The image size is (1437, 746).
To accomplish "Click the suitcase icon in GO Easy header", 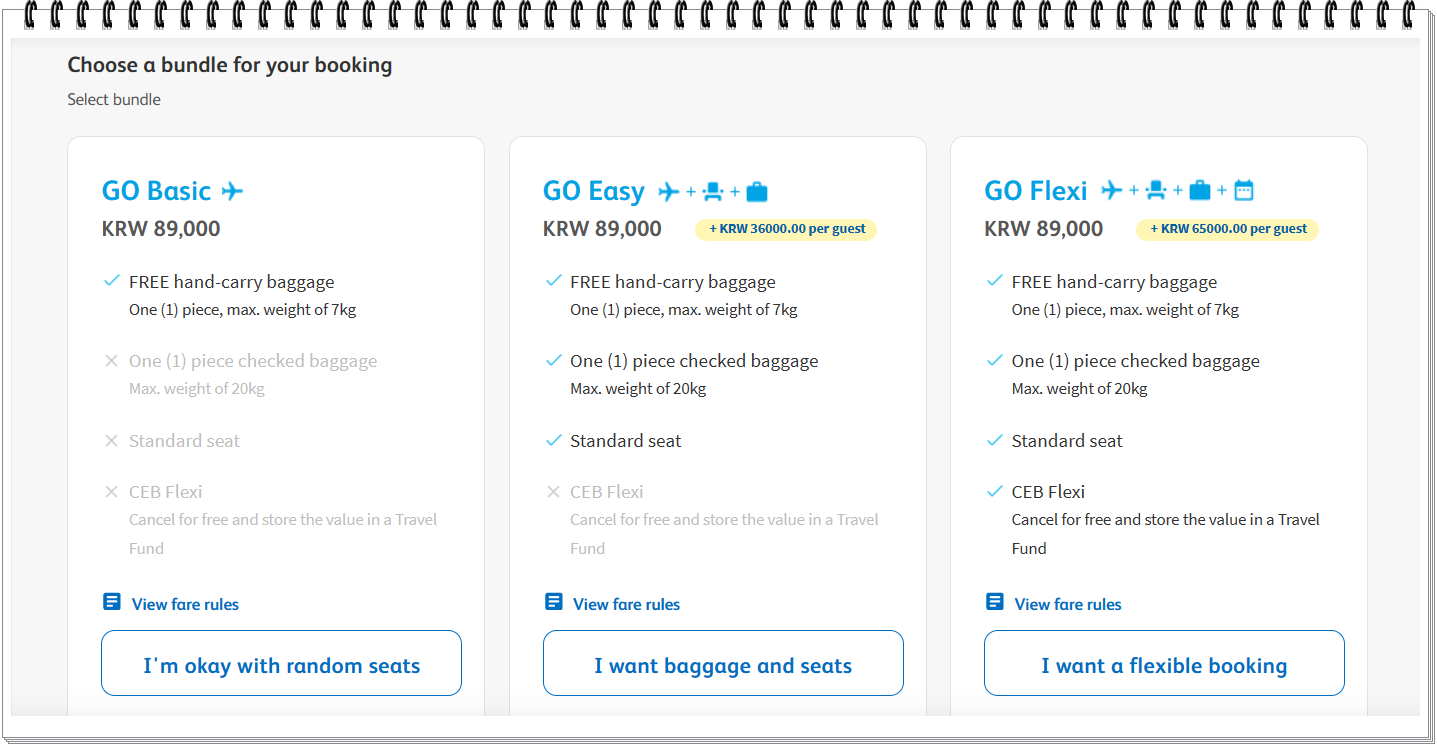I will (757, 191).
